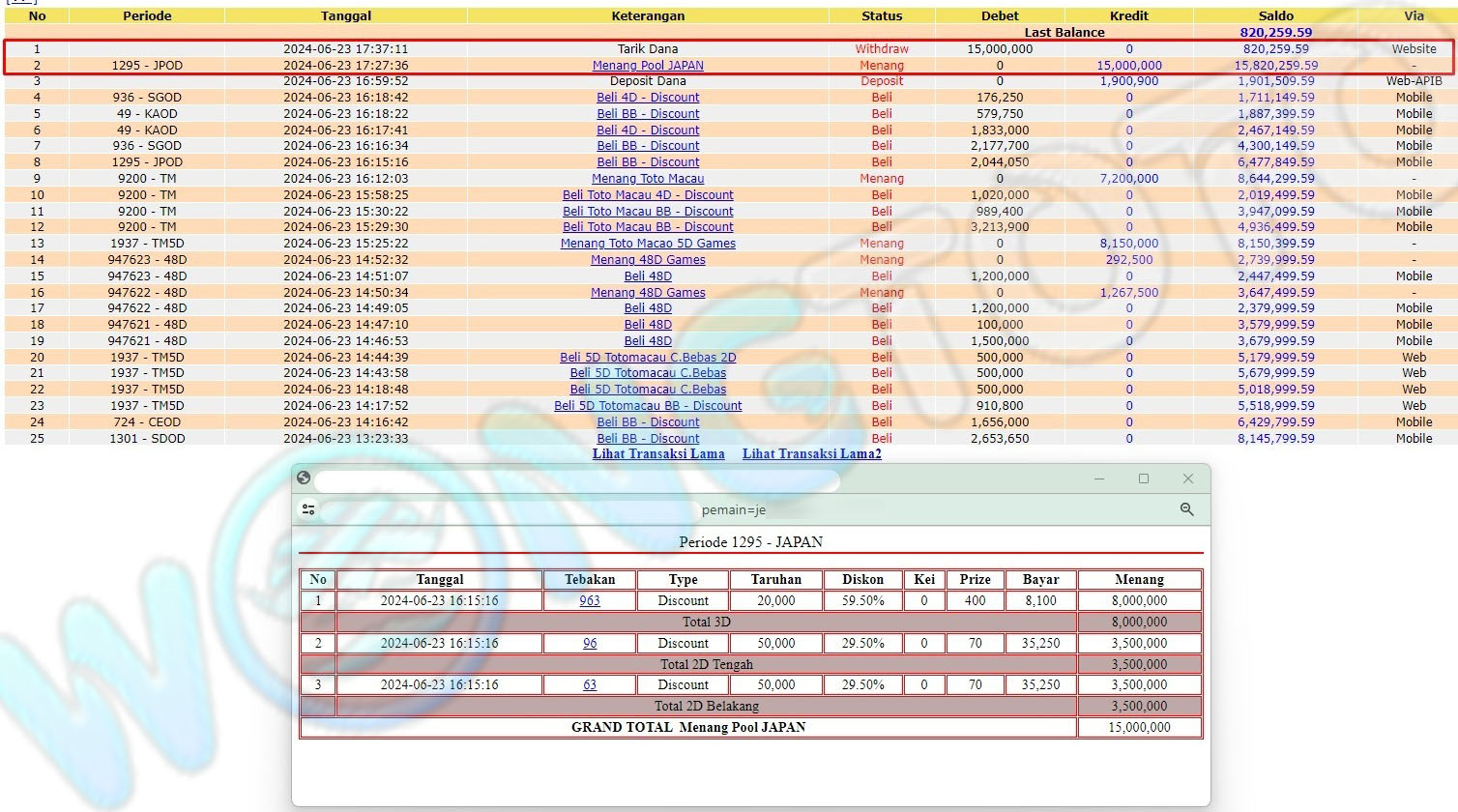Click the site settings icon beside address bar

tap(308, 509)
